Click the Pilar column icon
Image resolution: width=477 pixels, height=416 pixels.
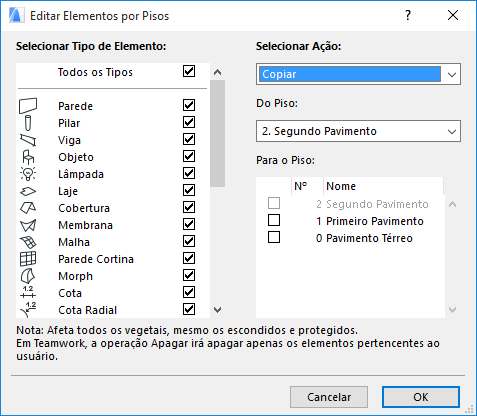(28, 123)
